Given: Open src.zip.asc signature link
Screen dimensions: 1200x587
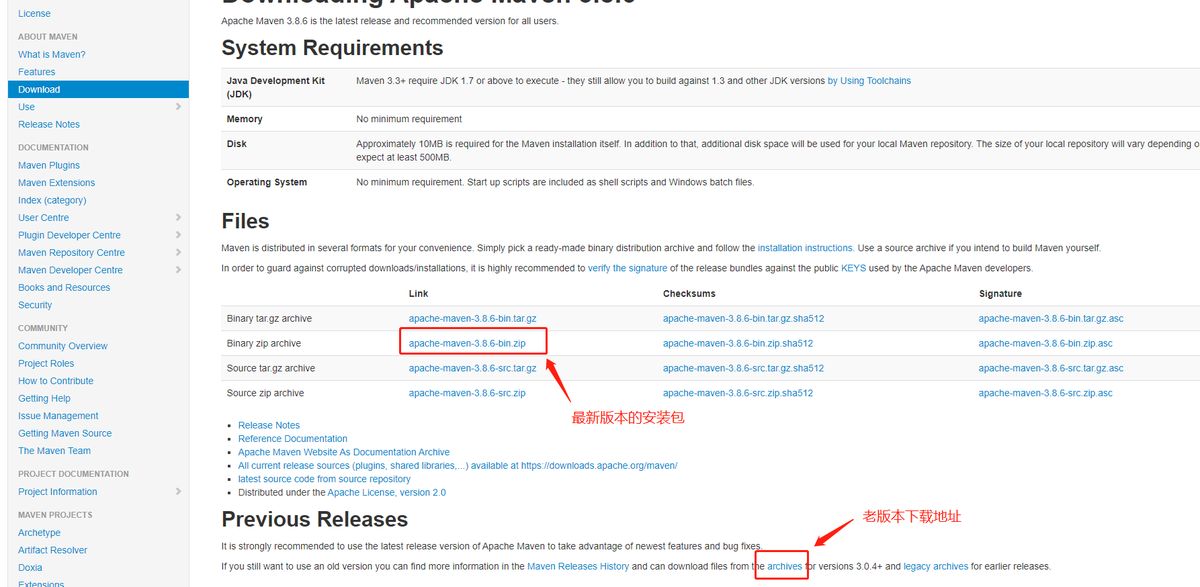Looking at the screenshot, I should [x=1045, y=394].
